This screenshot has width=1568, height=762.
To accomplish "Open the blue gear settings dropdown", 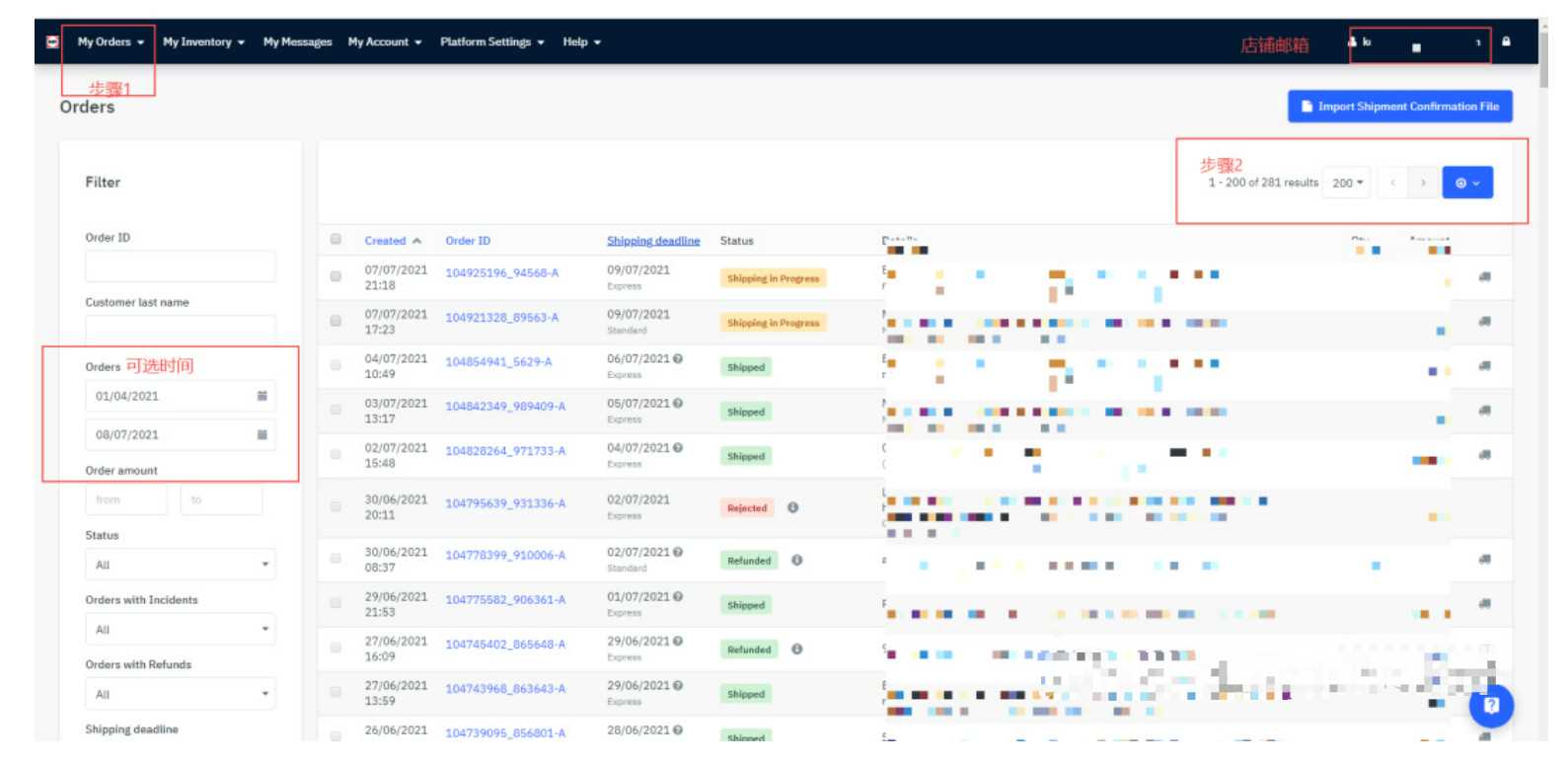I will tap(1467, 183).
